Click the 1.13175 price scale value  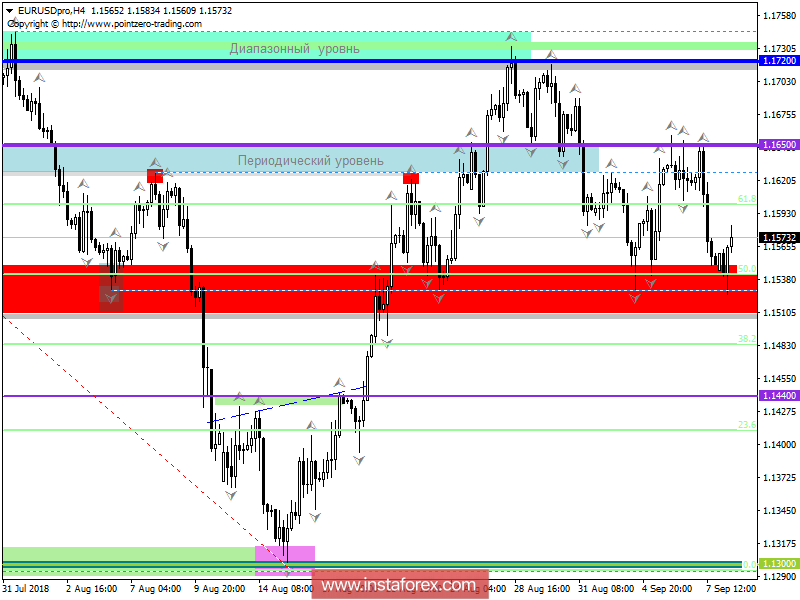[x=779, y=543]
